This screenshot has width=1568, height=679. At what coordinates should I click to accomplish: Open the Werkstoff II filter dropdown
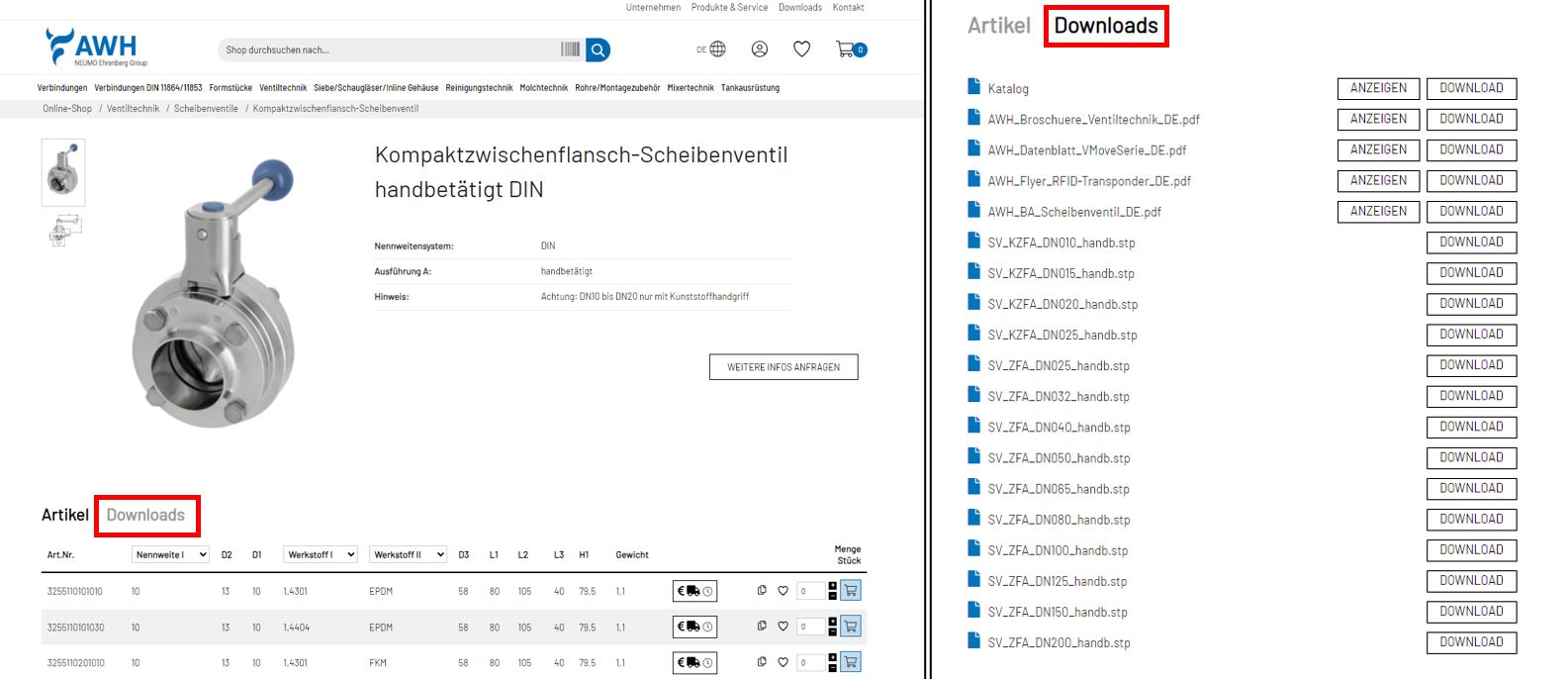(x=408, y=554)
